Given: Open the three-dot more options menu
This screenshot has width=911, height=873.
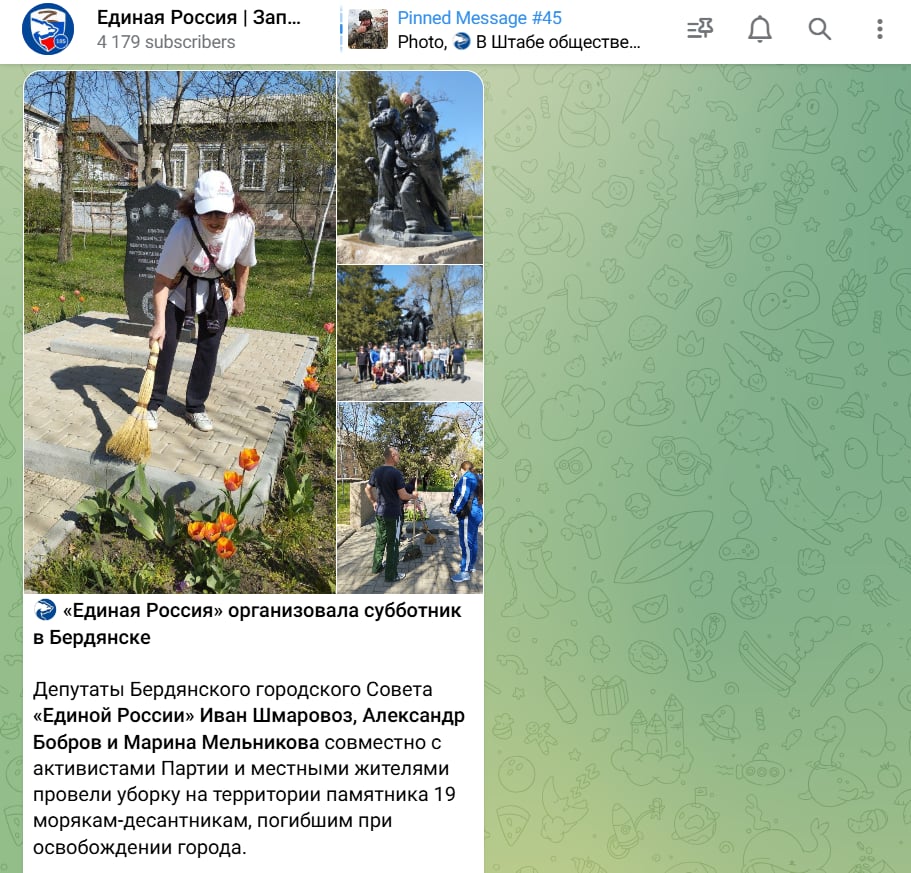Looking at the screenshot, I should tap(880, 28).
